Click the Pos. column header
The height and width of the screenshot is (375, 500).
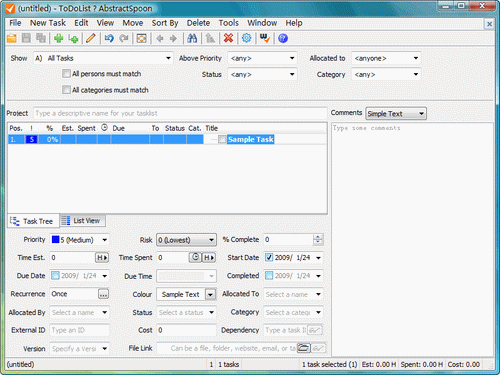[x=16, y=128]
